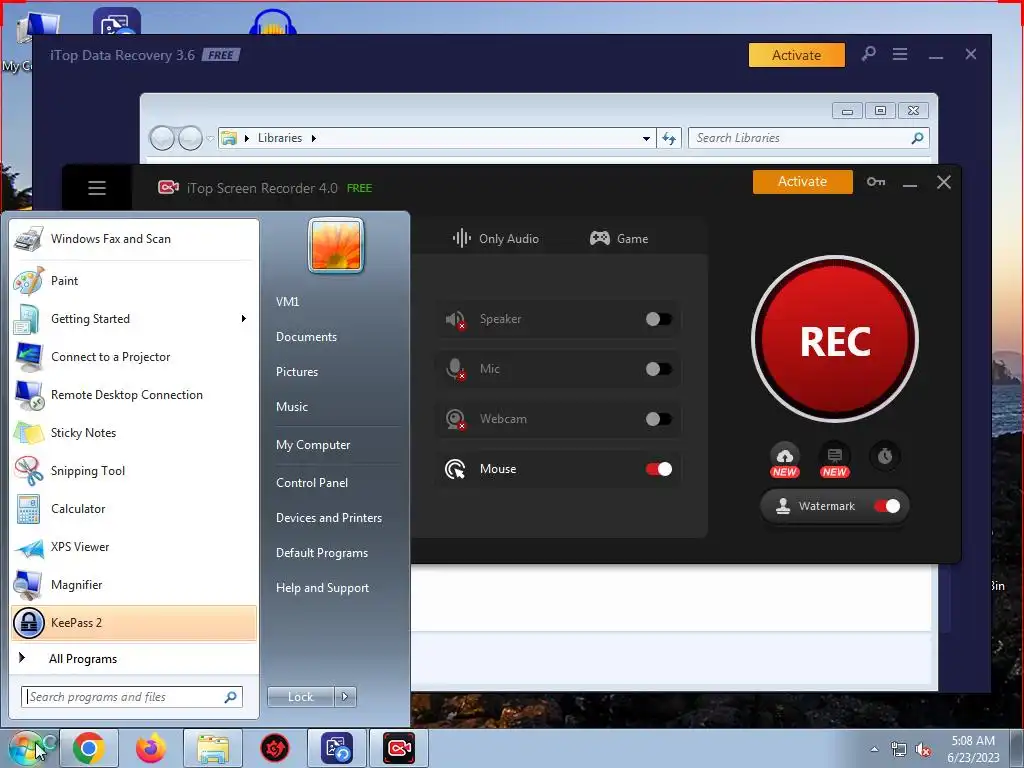This screenshot has width=1024, height=768.
Task: Click Activate in iTop Screen Recorder
Action: point(803,182)
